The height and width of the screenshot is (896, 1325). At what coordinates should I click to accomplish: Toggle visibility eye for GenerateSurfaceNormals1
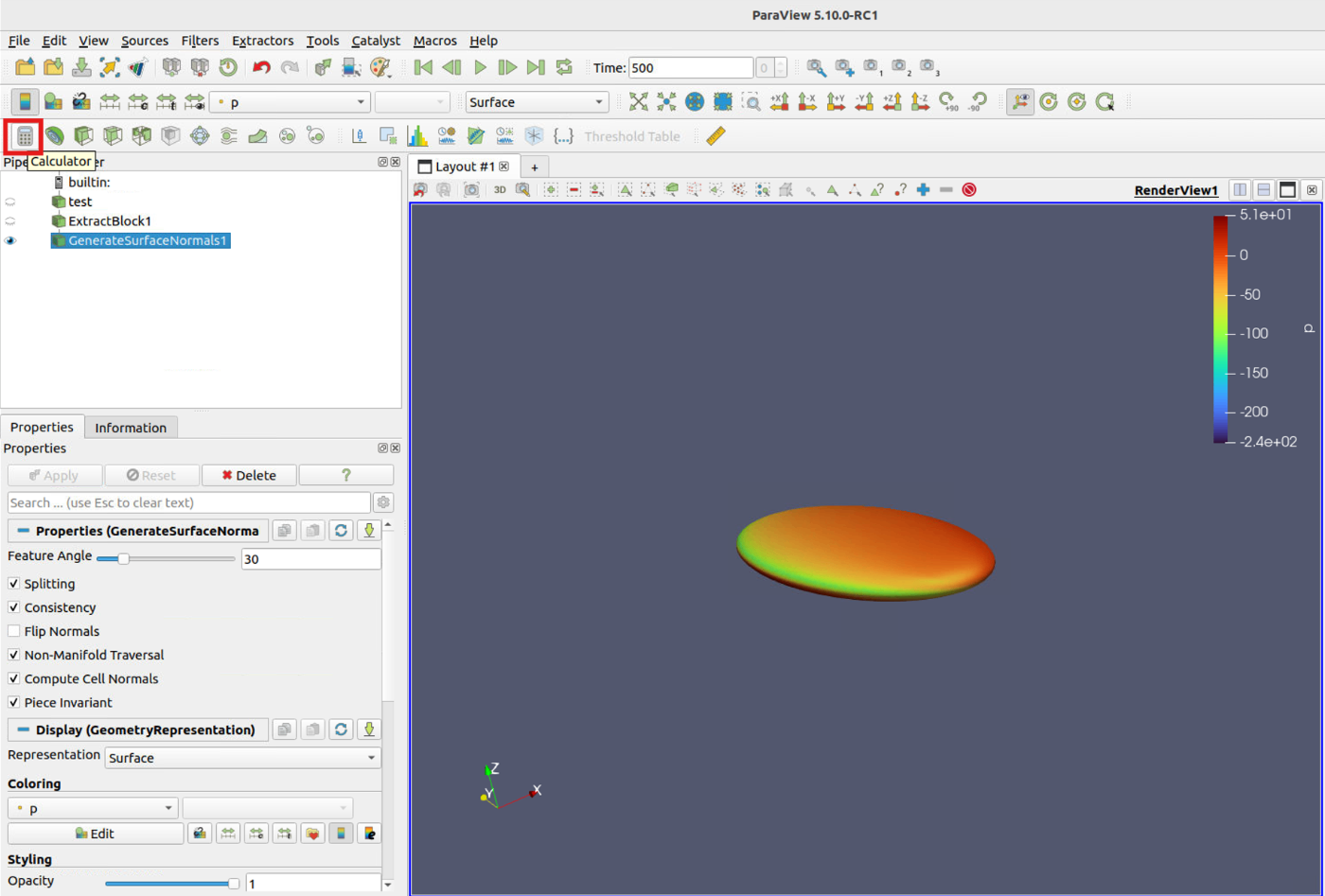(10, 240)
